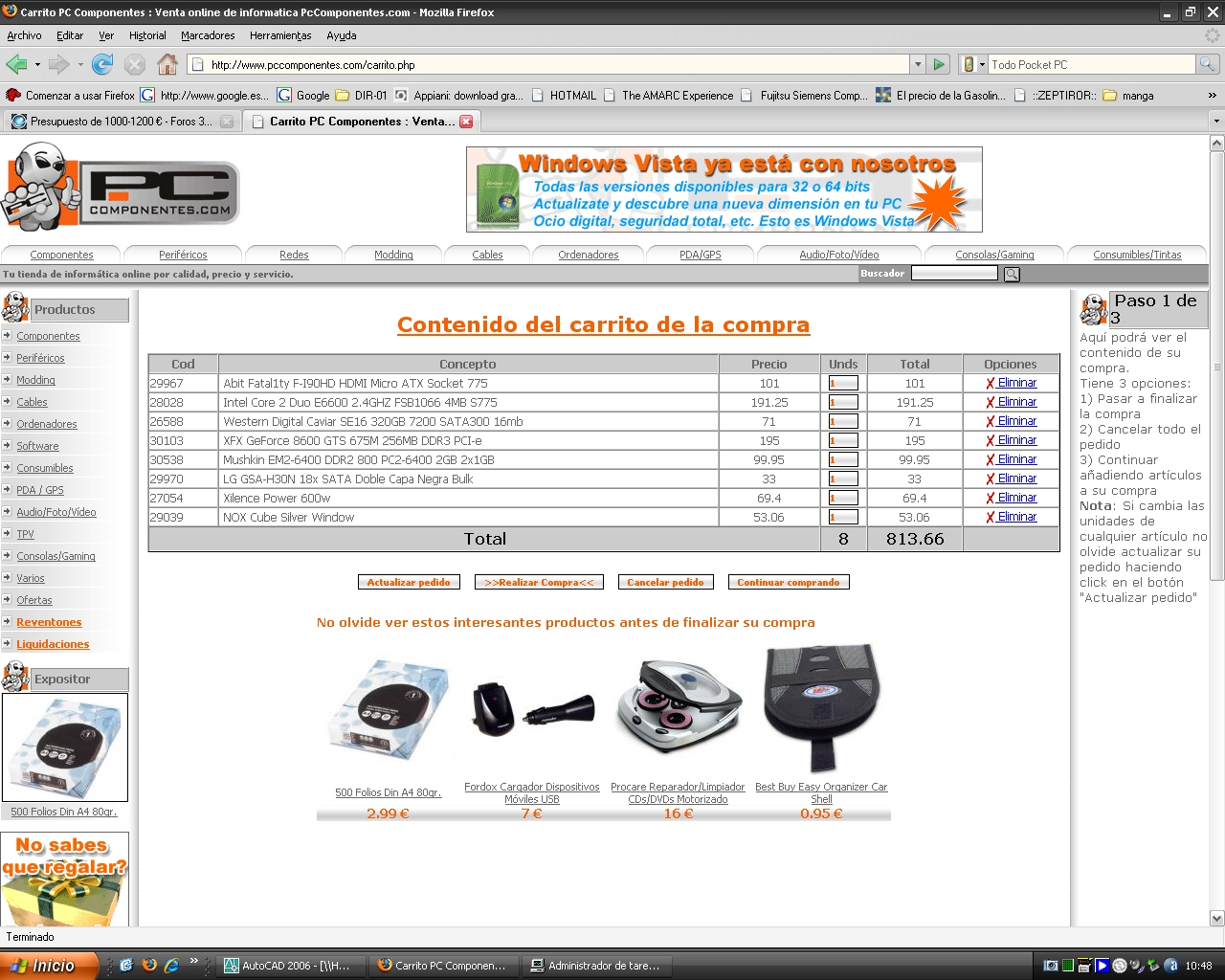Click the Windows Vista banner advertisement

(724, 189)
